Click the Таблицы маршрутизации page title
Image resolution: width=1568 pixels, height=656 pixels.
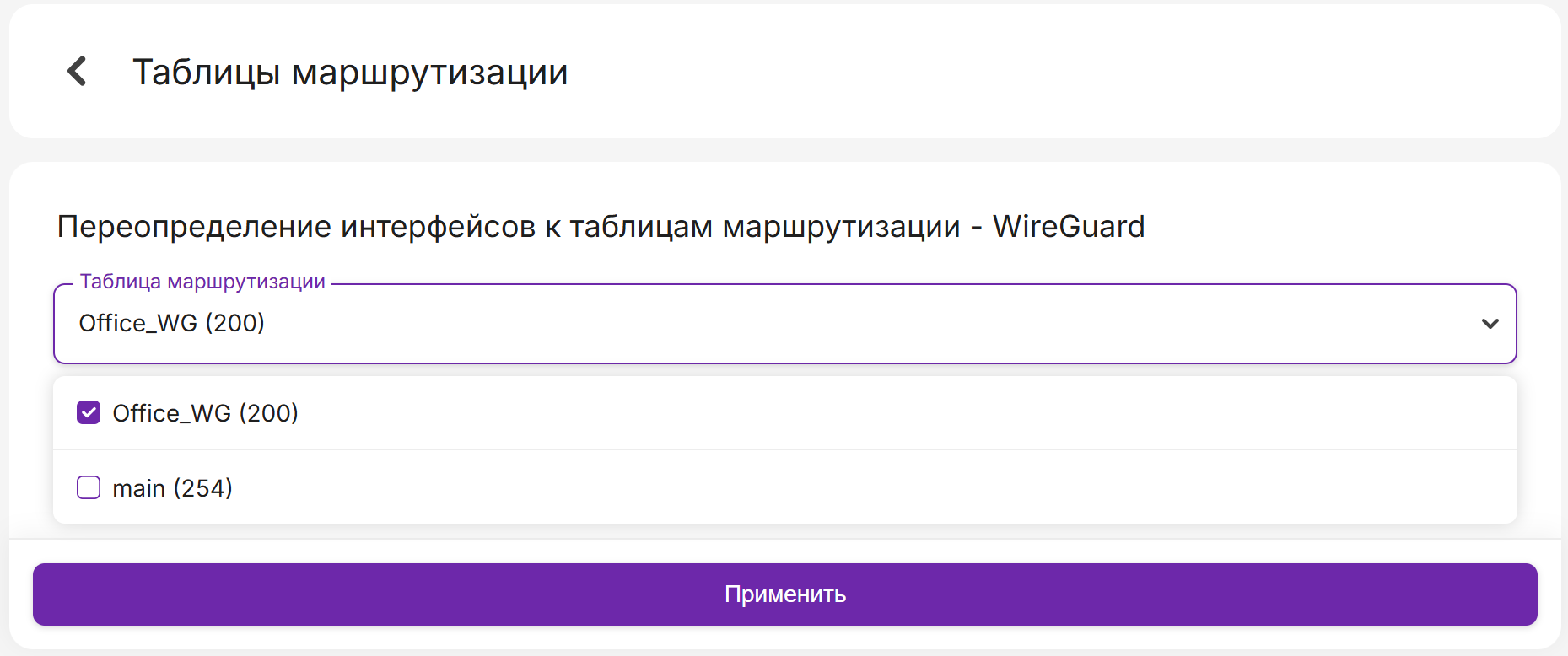[x=350, y=73]
